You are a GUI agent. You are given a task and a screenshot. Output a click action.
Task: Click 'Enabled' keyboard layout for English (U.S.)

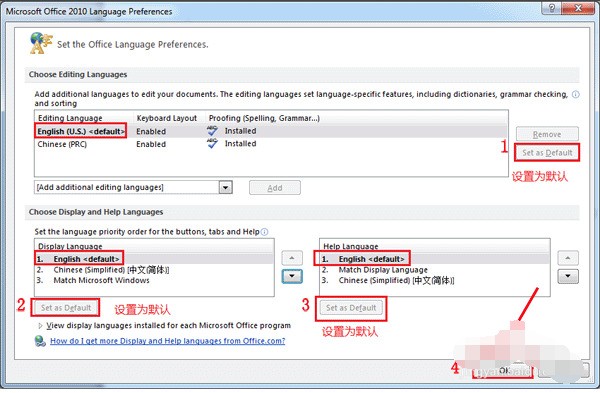pos(151,131)
